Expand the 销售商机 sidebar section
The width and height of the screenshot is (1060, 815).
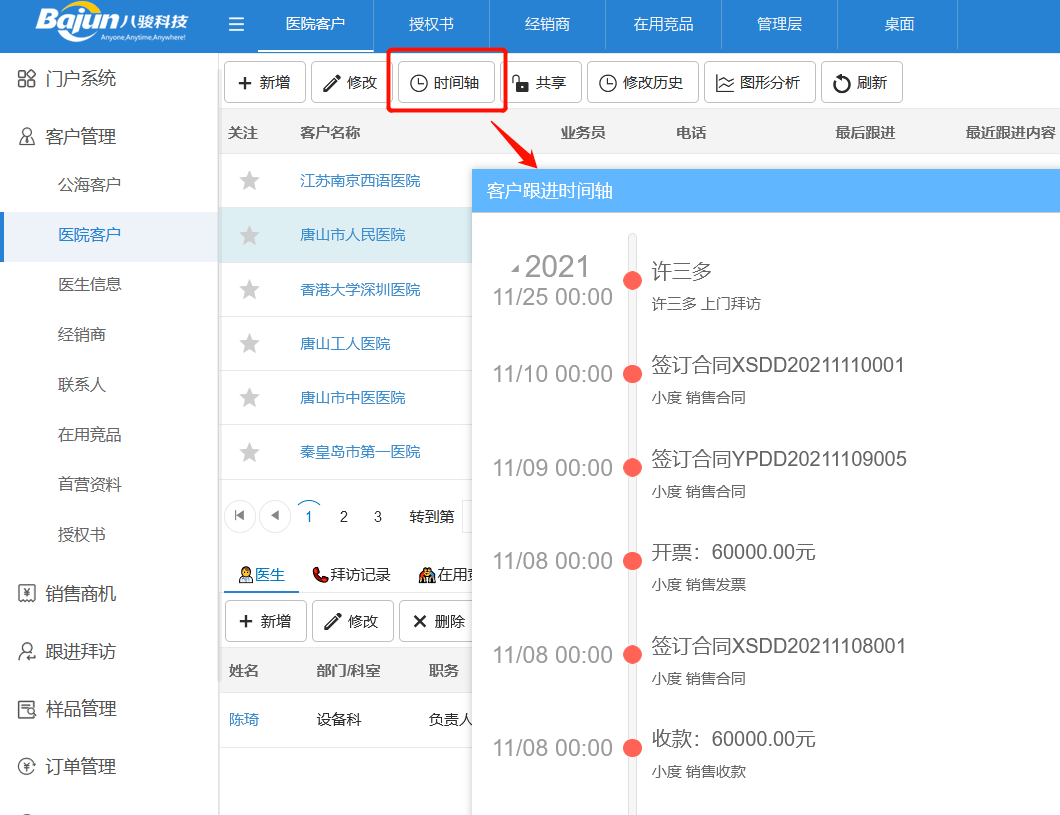pyautogui.click(x=80, y=594)
